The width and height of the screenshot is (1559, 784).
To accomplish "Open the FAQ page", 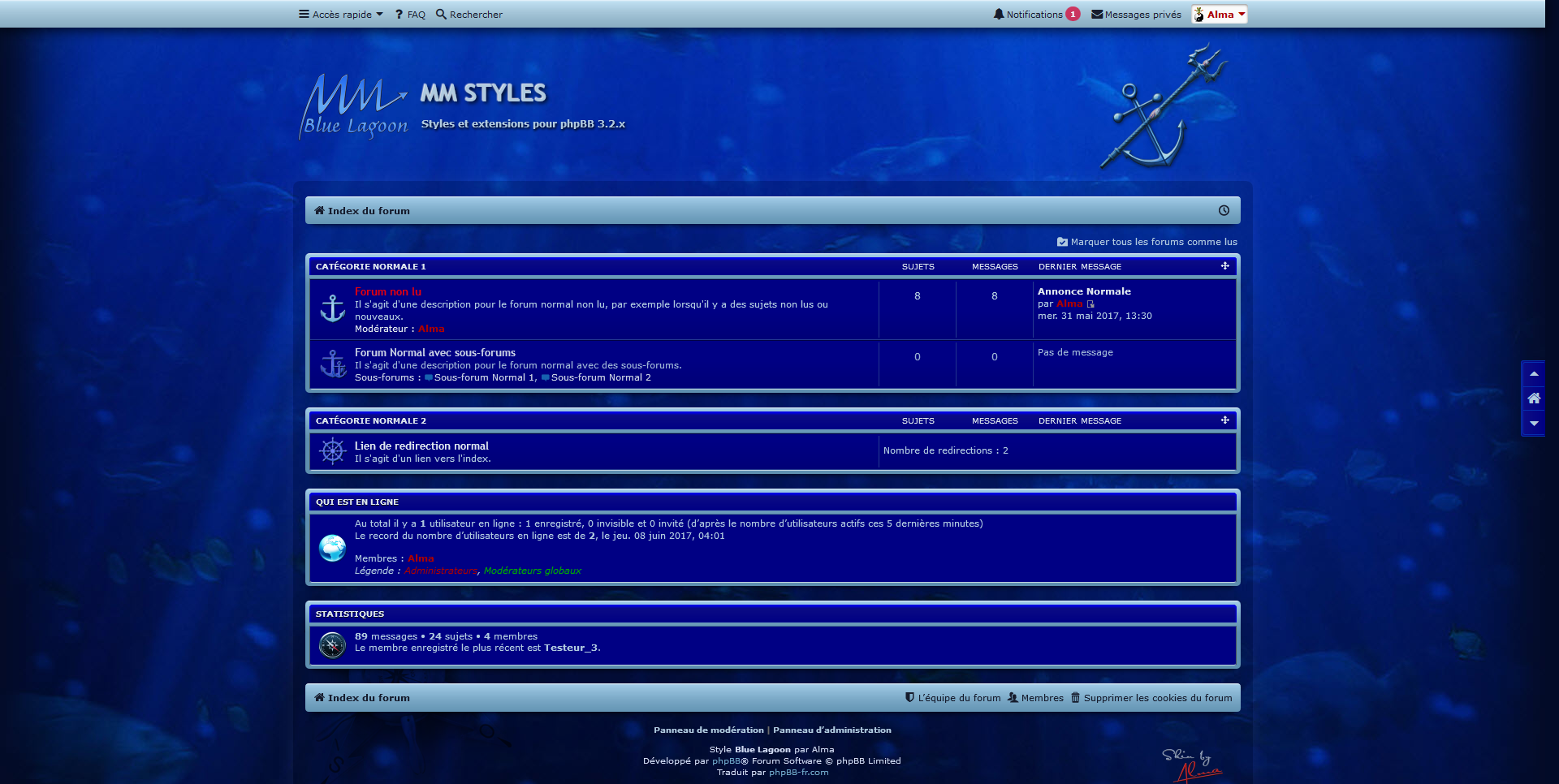I will point(411,15).
